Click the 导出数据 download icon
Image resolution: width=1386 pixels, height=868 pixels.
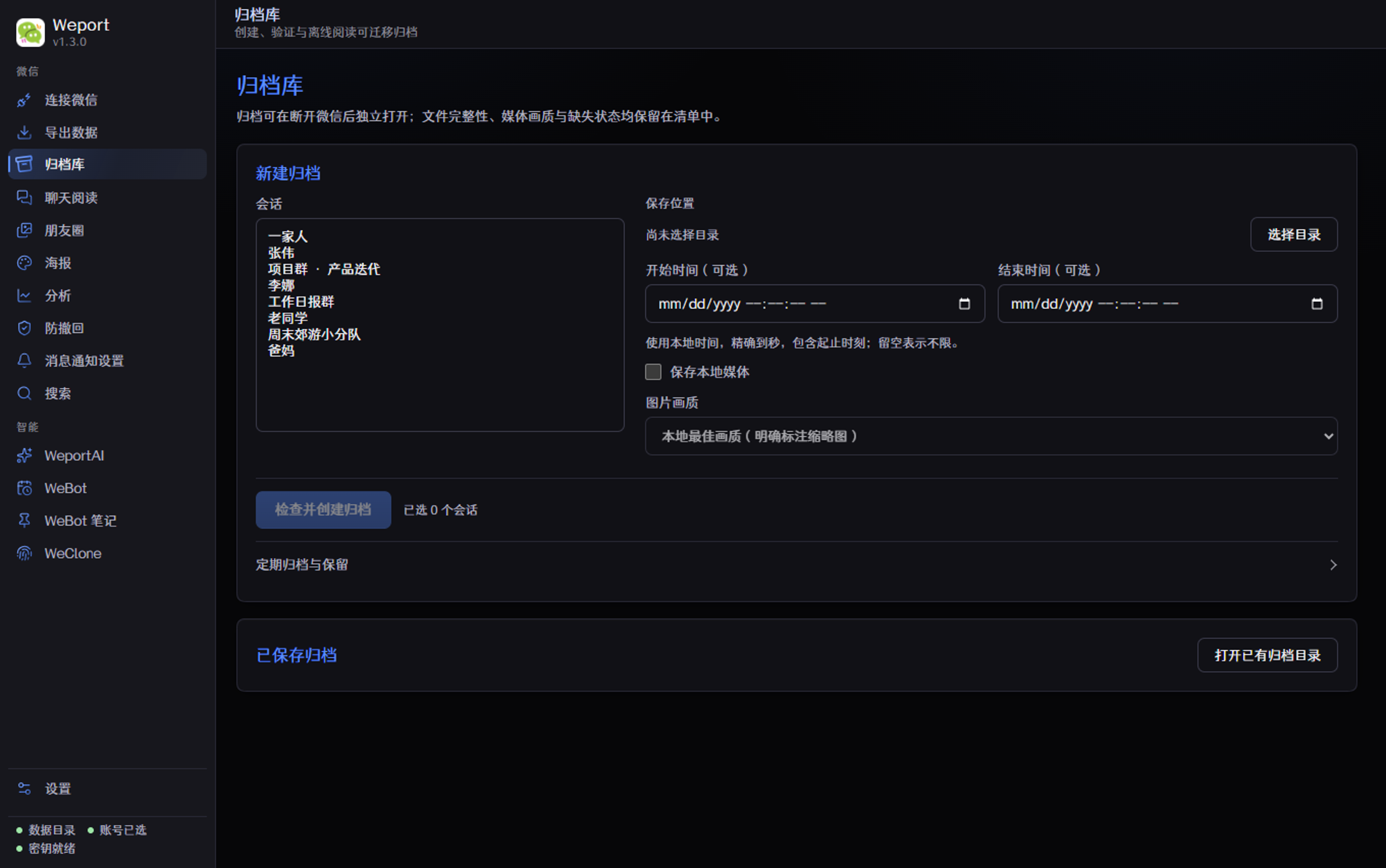pos(24,132)
